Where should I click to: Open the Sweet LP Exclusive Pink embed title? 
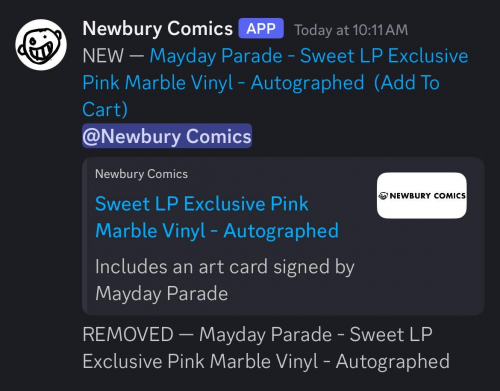[x=202, y=204]
